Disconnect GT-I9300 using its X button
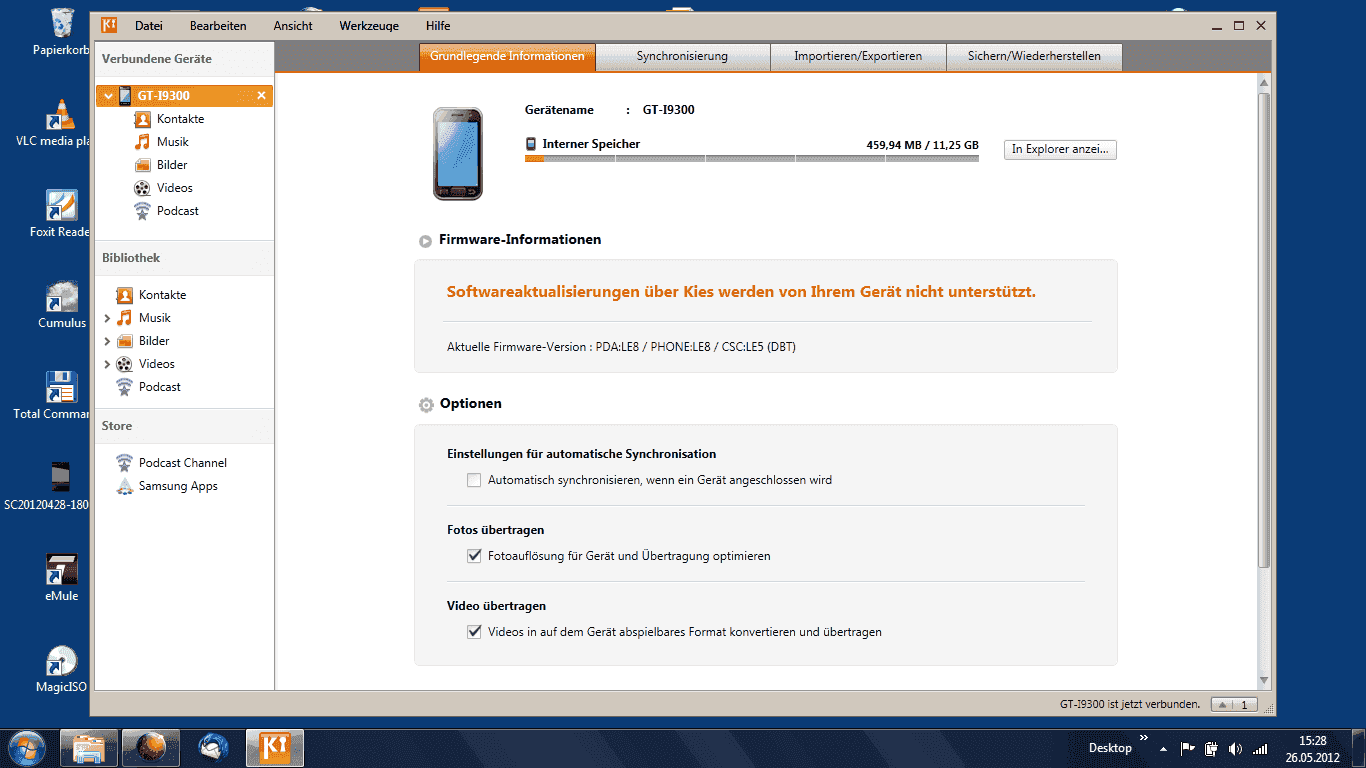Viewport: 1366px width, 768px height. click(x=261, y=96)
